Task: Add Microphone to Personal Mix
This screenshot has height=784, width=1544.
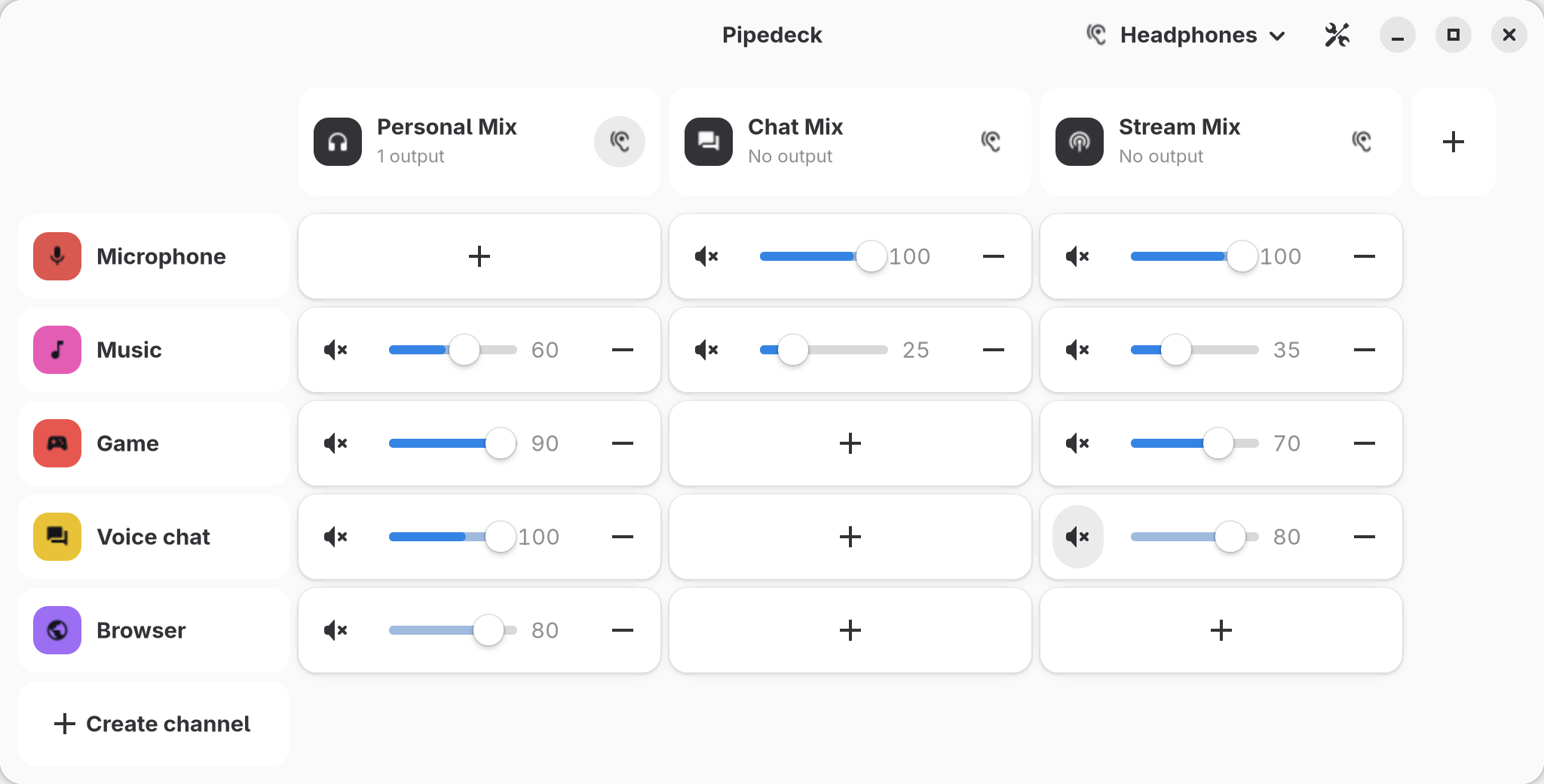Action: pyautogui.click(x=479, y=256)
